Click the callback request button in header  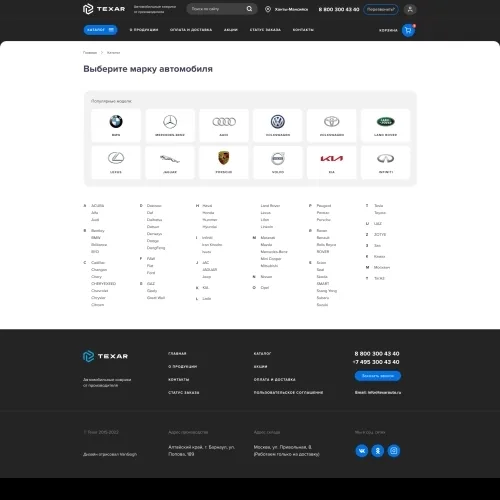click(x=381, y=9)
